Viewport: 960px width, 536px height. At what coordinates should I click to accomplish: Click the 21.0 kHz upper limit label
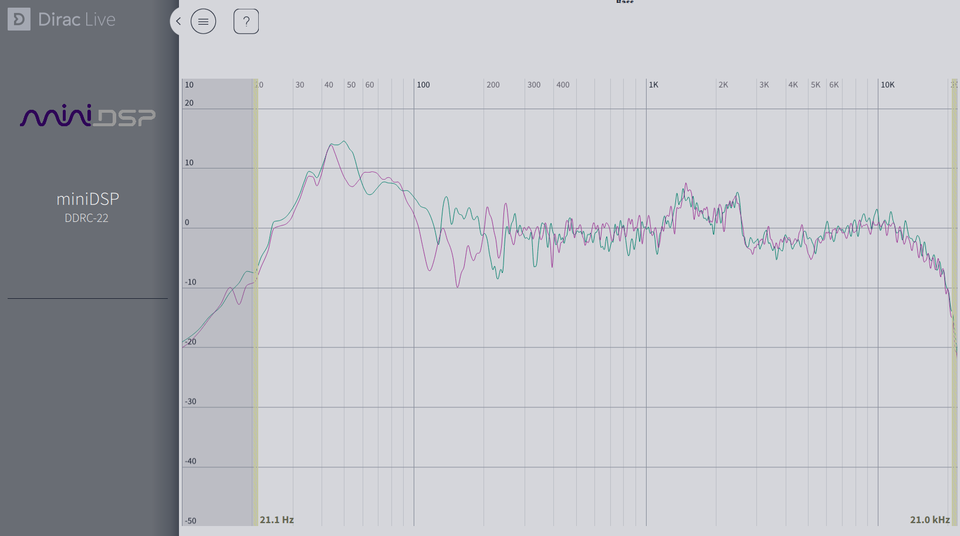coord(929,519)
